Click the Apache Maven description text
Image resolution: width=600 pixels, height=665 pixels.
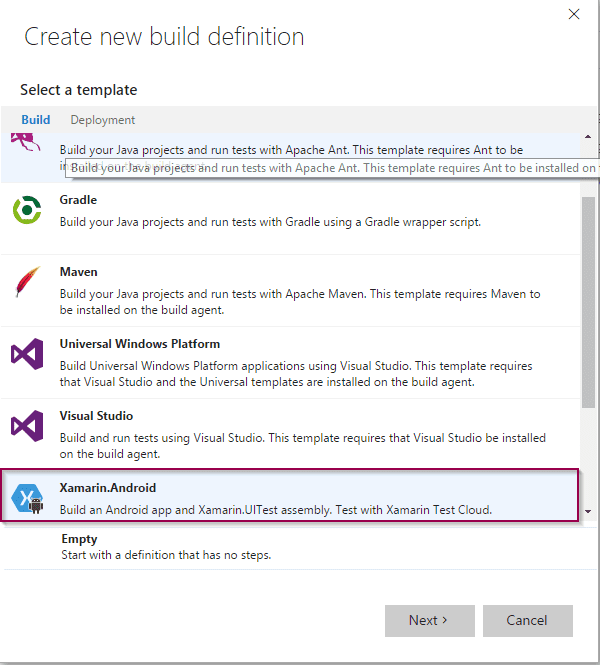point(300,302)
